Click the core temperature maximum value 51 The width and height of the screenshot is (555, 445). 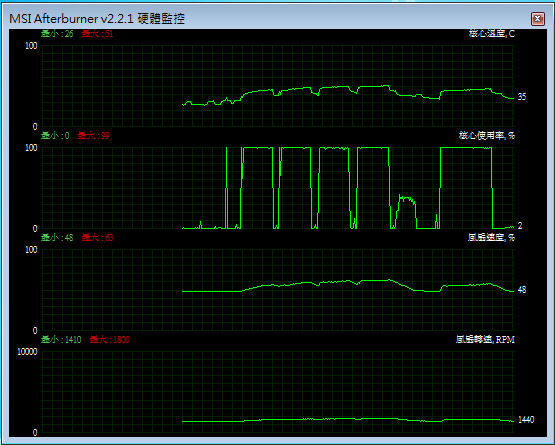point(108,34)
